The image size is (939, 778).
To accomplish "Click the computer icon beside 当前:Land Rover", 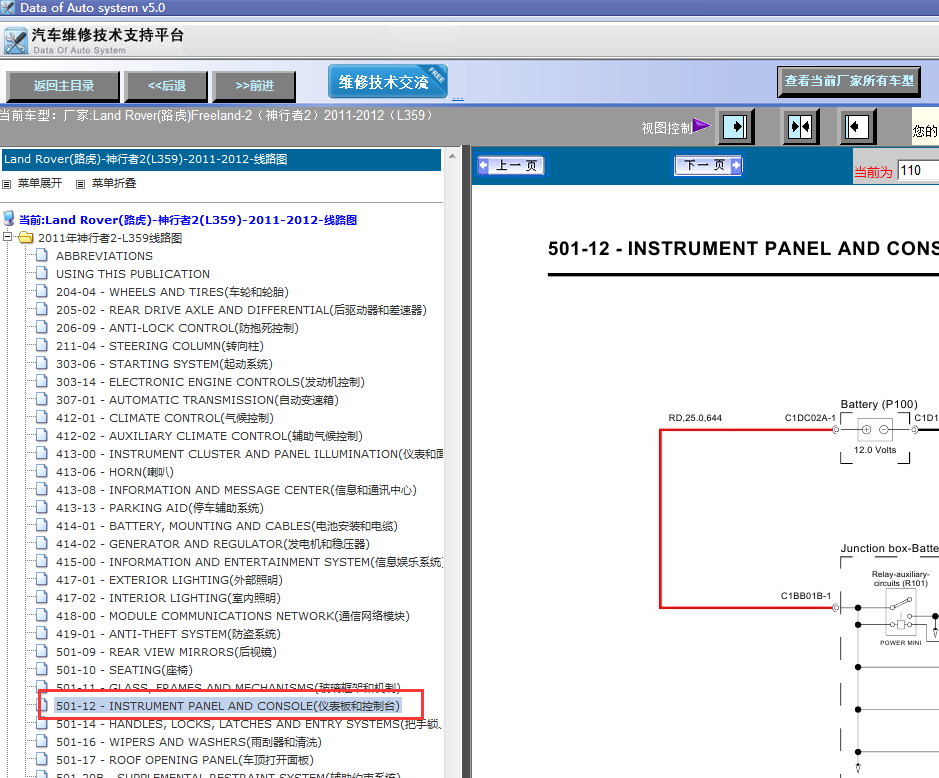I will [9, 219].
